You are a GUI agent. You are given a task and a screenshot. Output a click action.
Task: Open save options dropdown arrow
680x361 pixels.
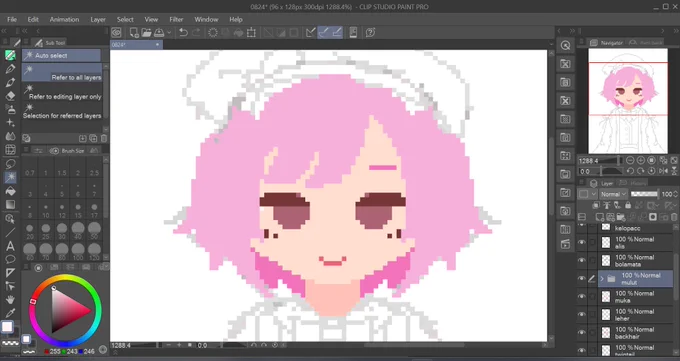coord(169,33)
